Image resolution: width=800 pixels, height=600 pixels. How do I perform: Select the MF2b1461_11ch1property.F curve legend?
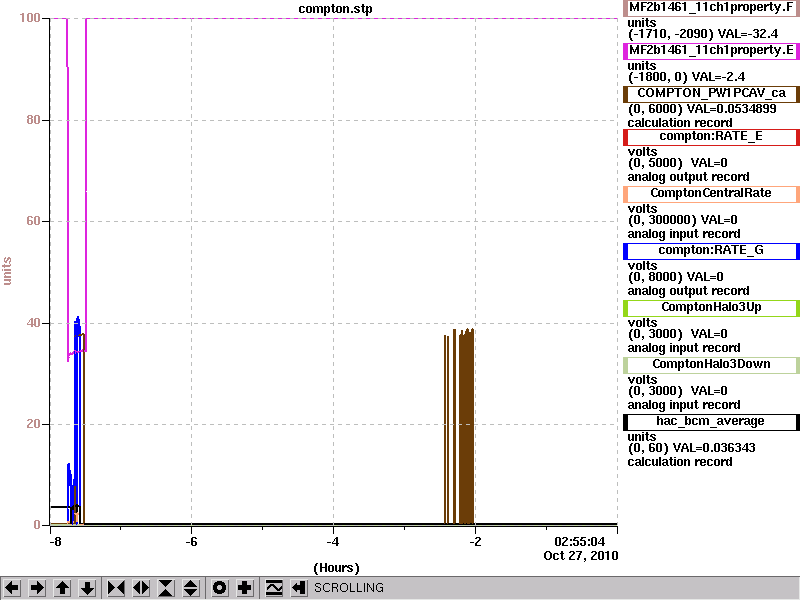point(711,8)
